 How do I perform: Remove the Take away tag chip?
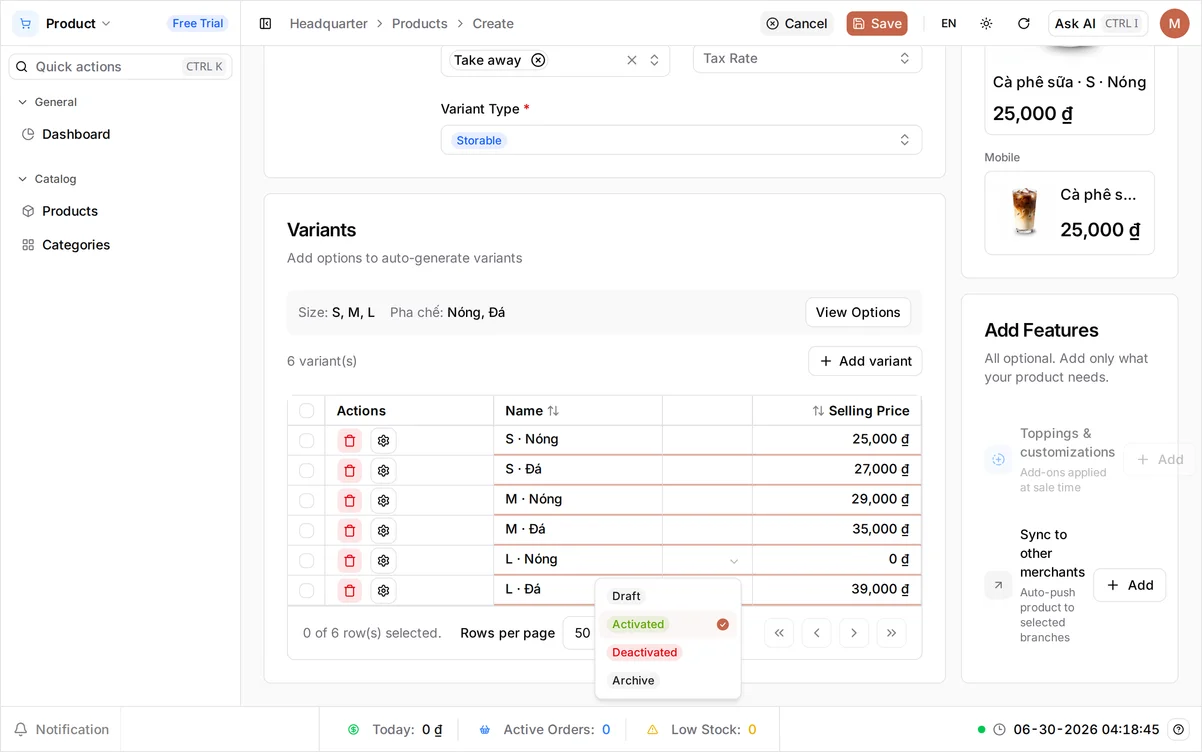[538, 60]
